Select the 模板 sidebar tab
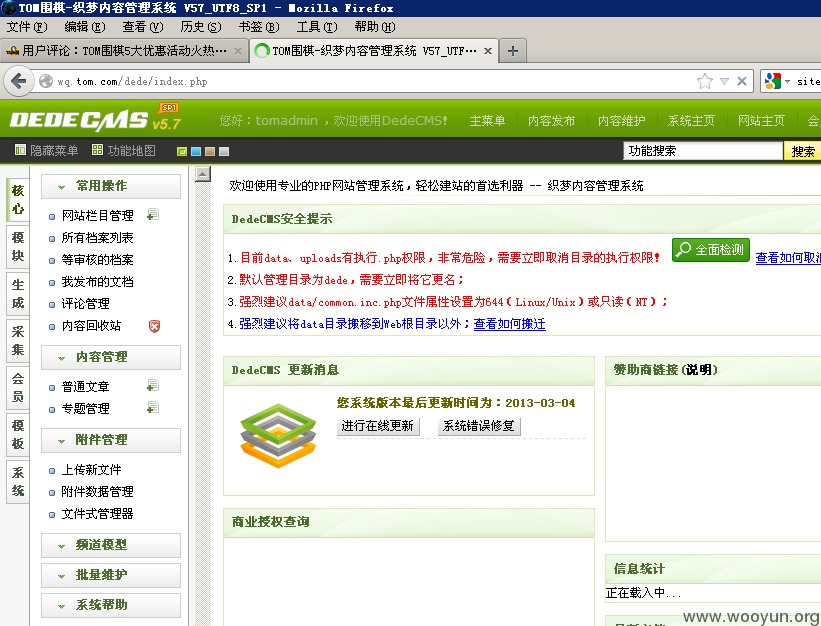The width and height of the screenshot is (821, 626). pos(18,434)
